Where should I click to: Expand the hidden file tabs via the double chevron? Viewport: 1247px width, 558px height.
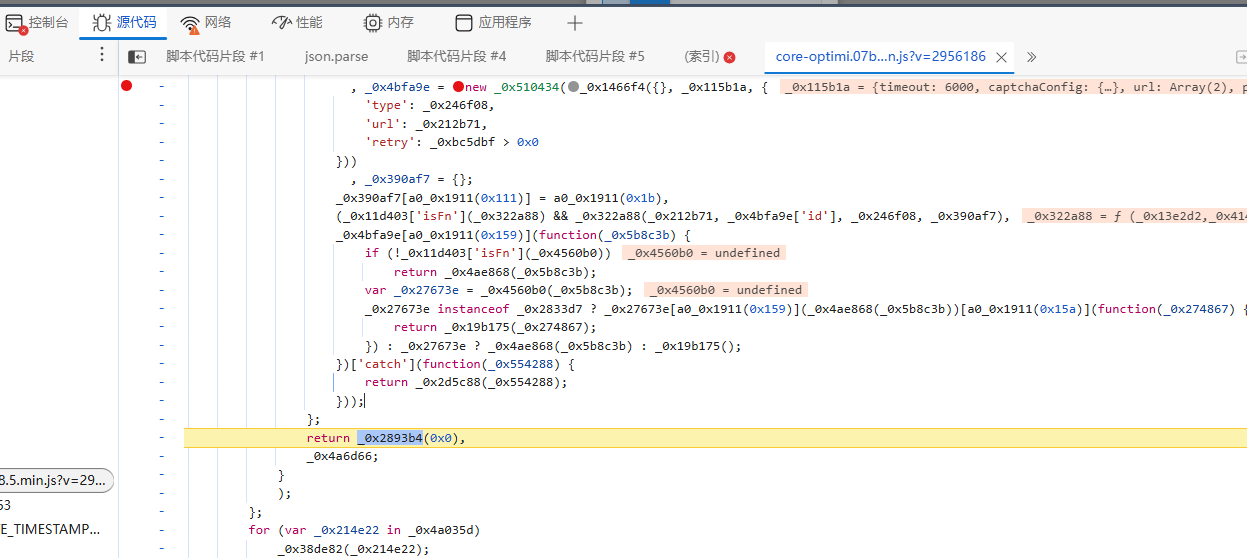coord(1031,57)
